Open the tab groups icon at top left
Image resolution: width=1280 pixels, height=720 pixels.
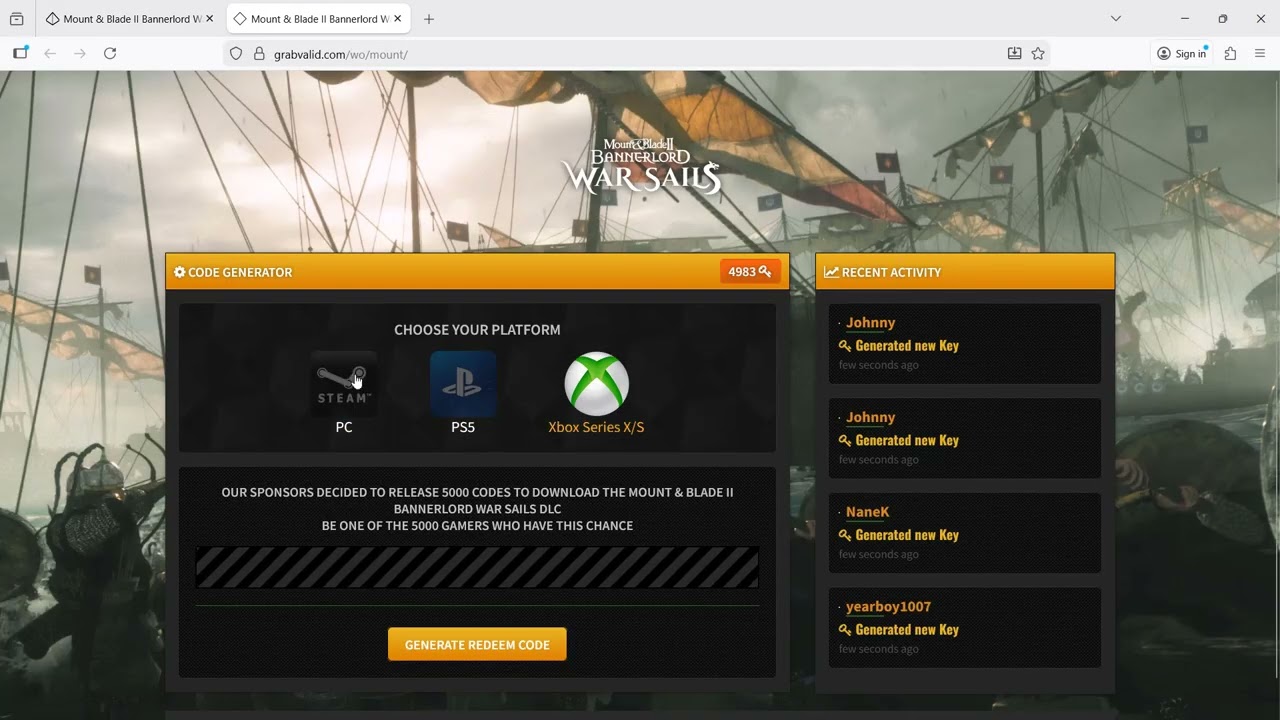[x=16, y=19]
